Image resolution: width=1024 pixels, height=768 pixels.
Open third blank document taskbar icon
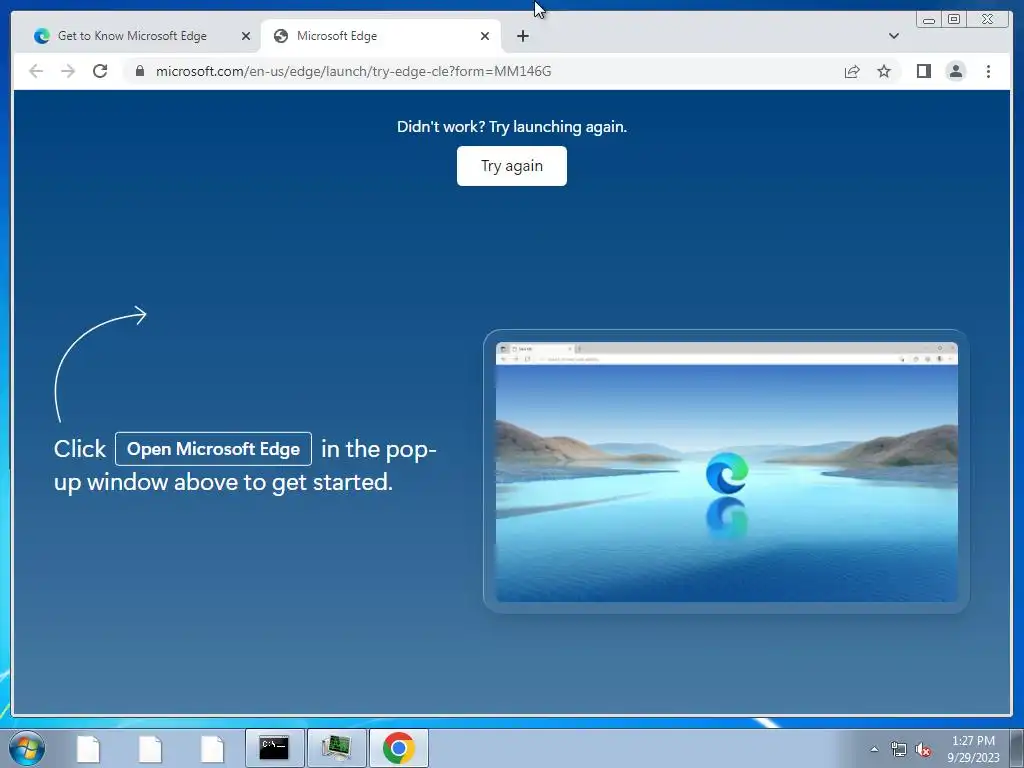212,748
